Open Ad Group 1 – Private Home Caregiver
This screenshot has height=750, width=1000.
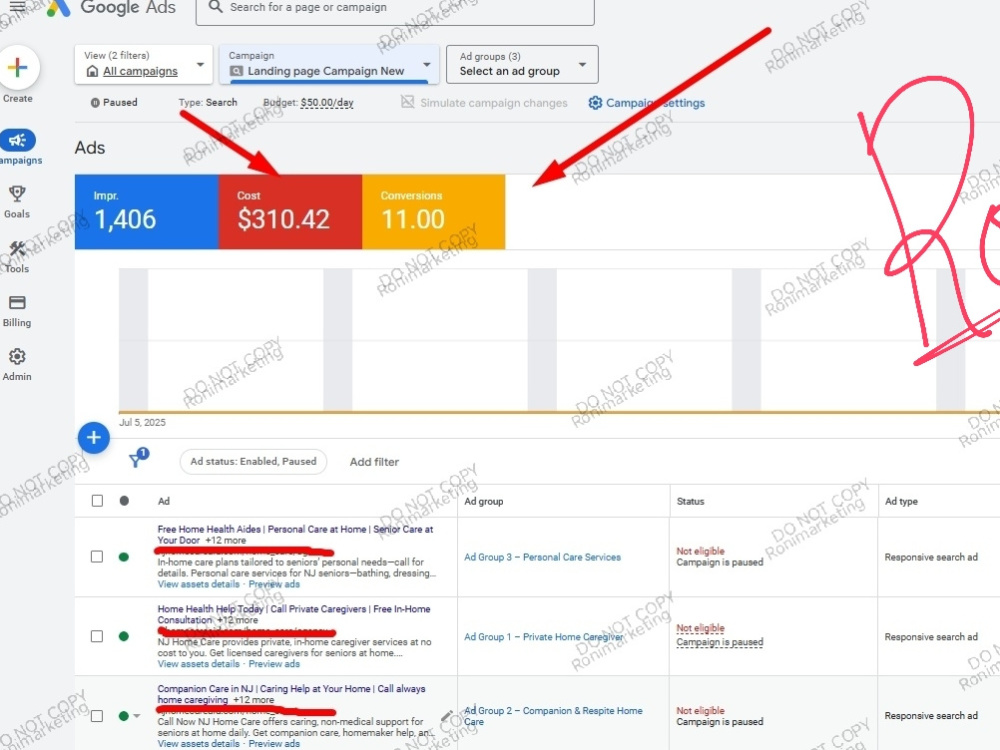pyautogui.click(x=544, y=636)
